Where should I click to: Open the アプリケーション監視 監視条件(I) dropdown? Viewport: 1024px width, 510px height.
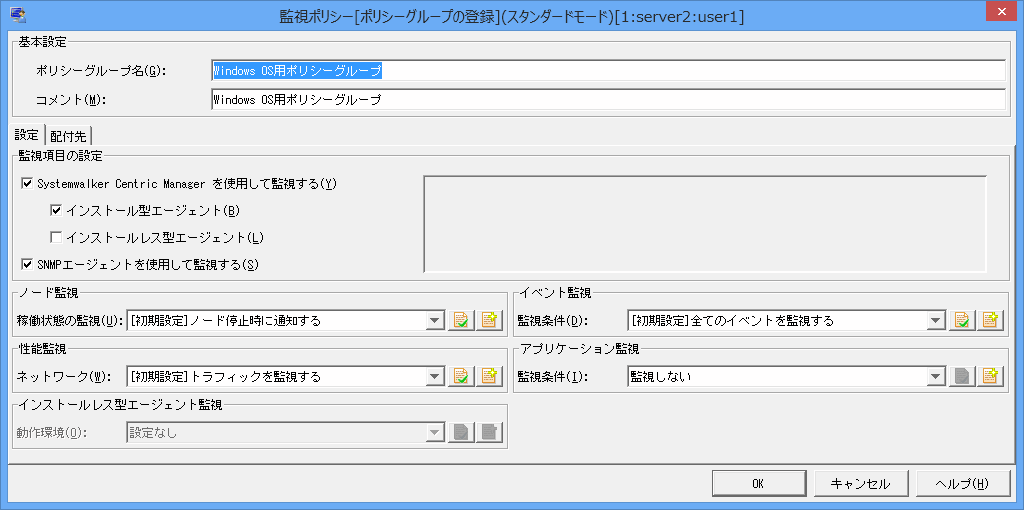pos(936,376)
